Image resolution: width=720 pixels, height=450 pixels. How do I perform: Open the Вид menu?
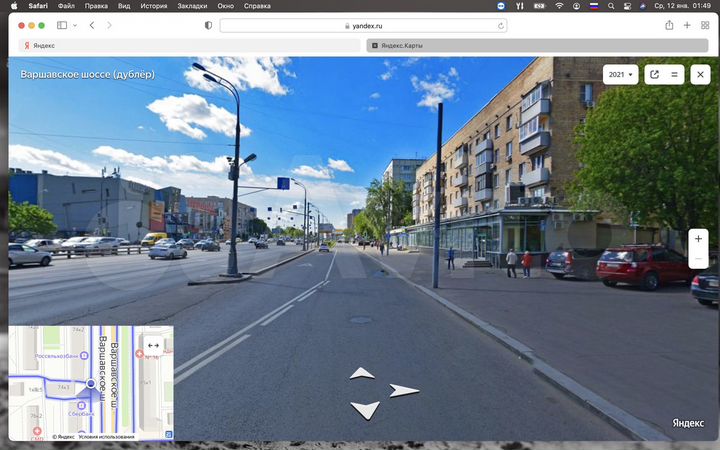124,6
